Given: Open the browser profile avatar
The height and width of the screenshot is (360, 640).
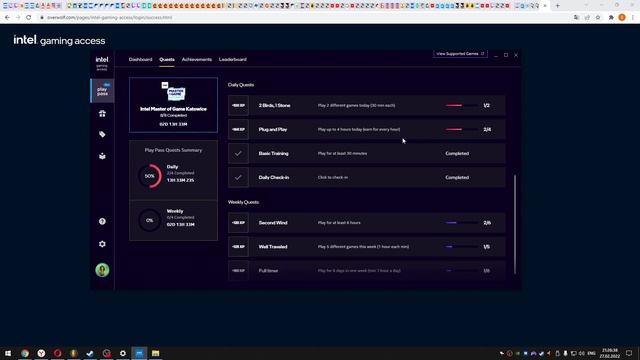Looking at the screenshot, I should (622, 18).
